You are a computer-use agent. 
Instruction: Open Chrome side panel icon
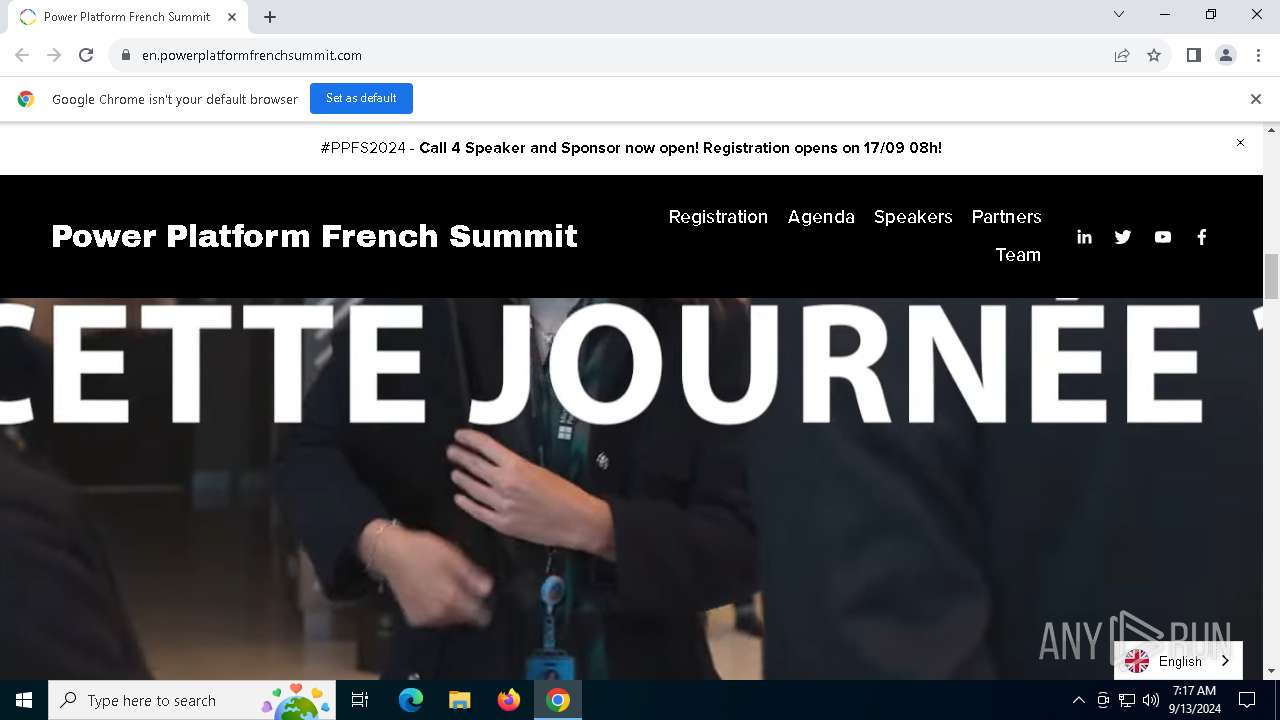tap(1193, 55)
